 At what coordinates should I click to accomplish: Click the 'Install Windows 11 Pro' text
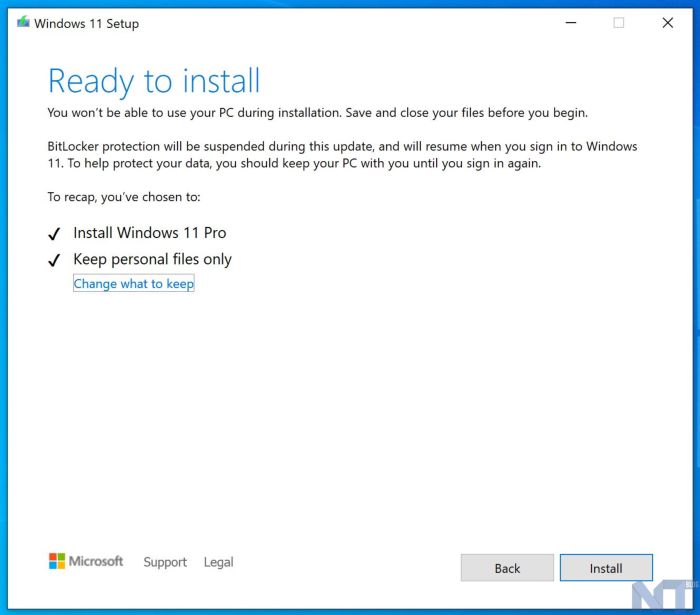[x=150, y=233]
